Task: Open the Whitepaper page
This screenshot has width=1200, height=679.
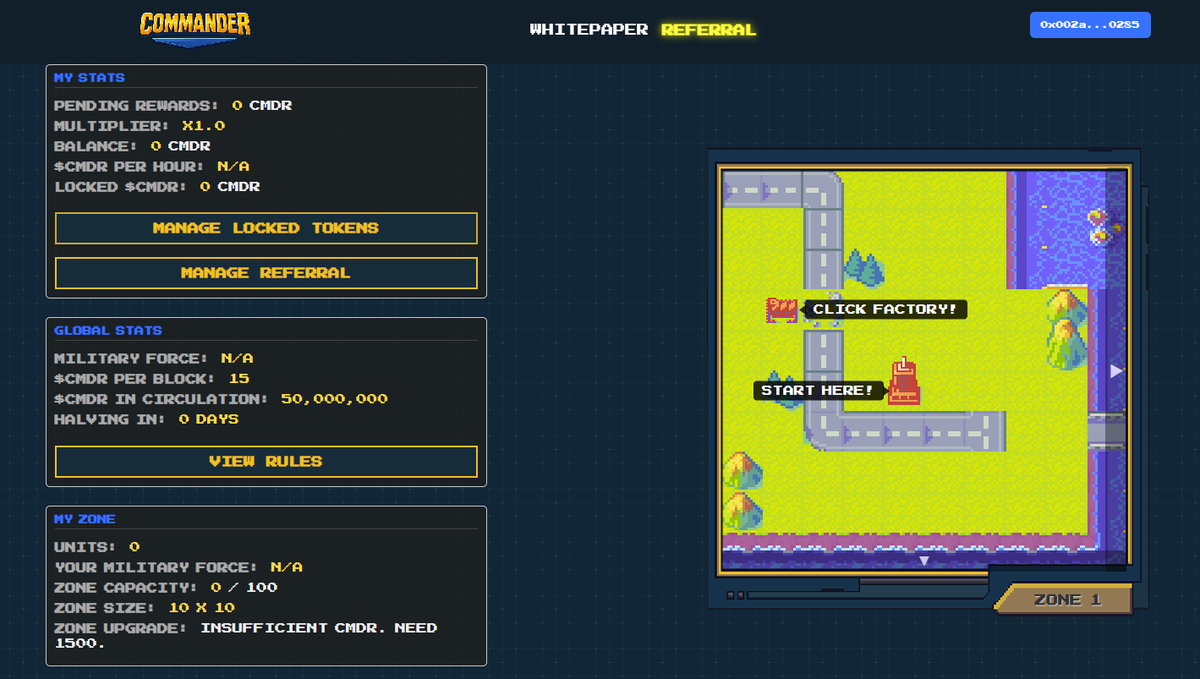Action: (x=589, y=29)
